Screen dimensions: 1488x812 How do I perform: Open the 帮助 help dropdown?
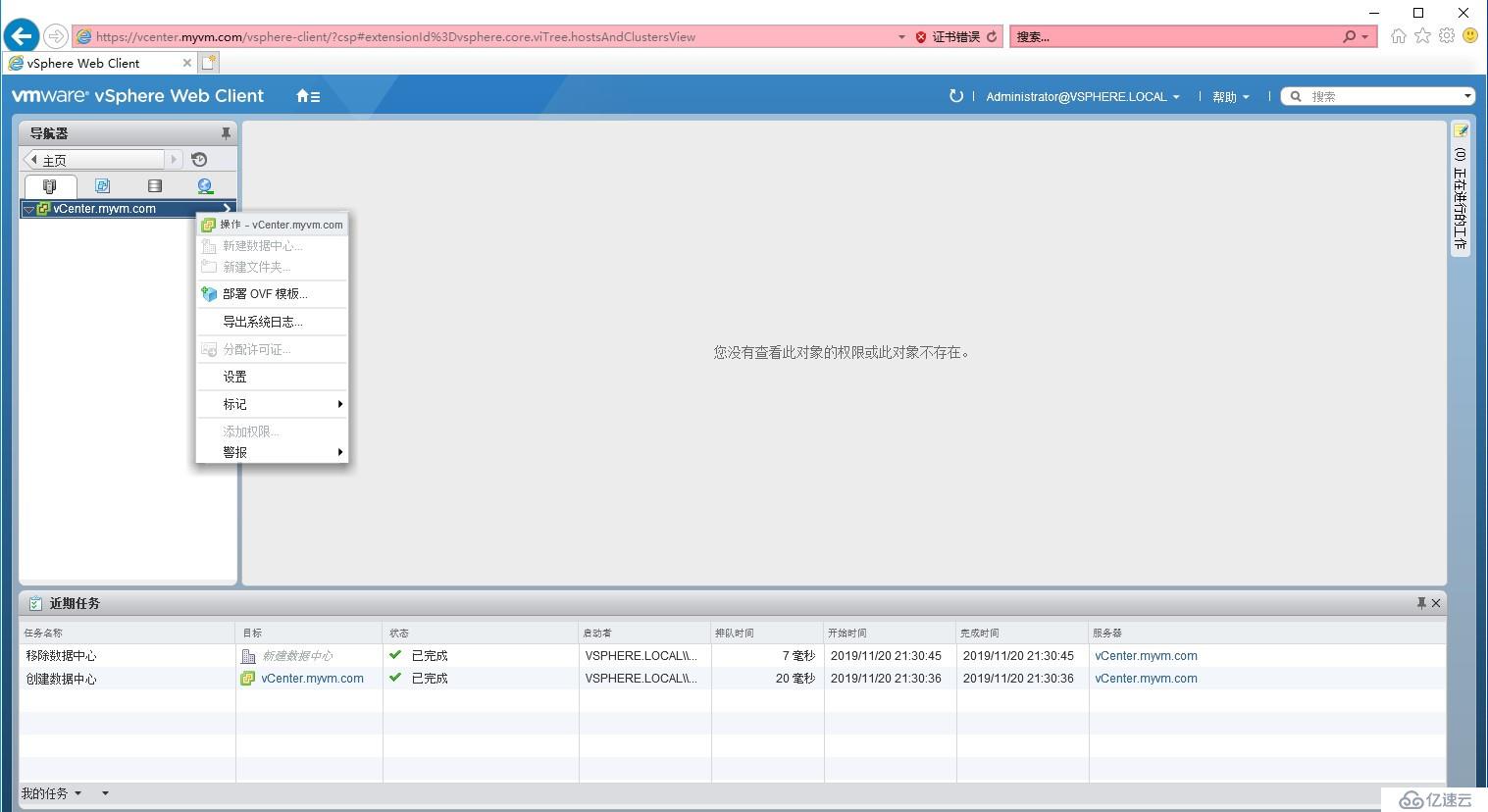[x=1231, y=96]
